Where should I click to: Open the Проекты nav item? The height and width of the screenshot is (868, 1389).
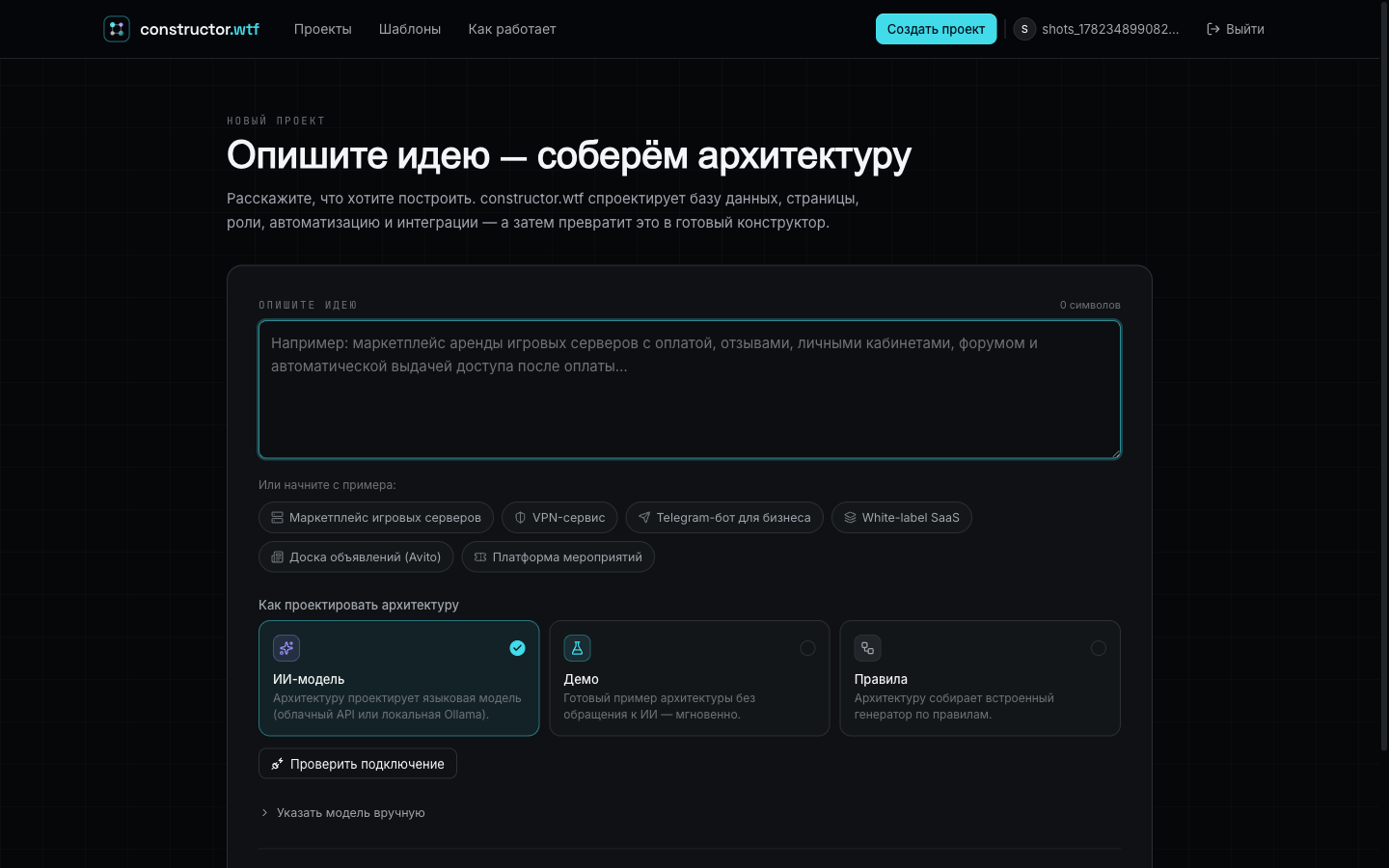point(322,29)
